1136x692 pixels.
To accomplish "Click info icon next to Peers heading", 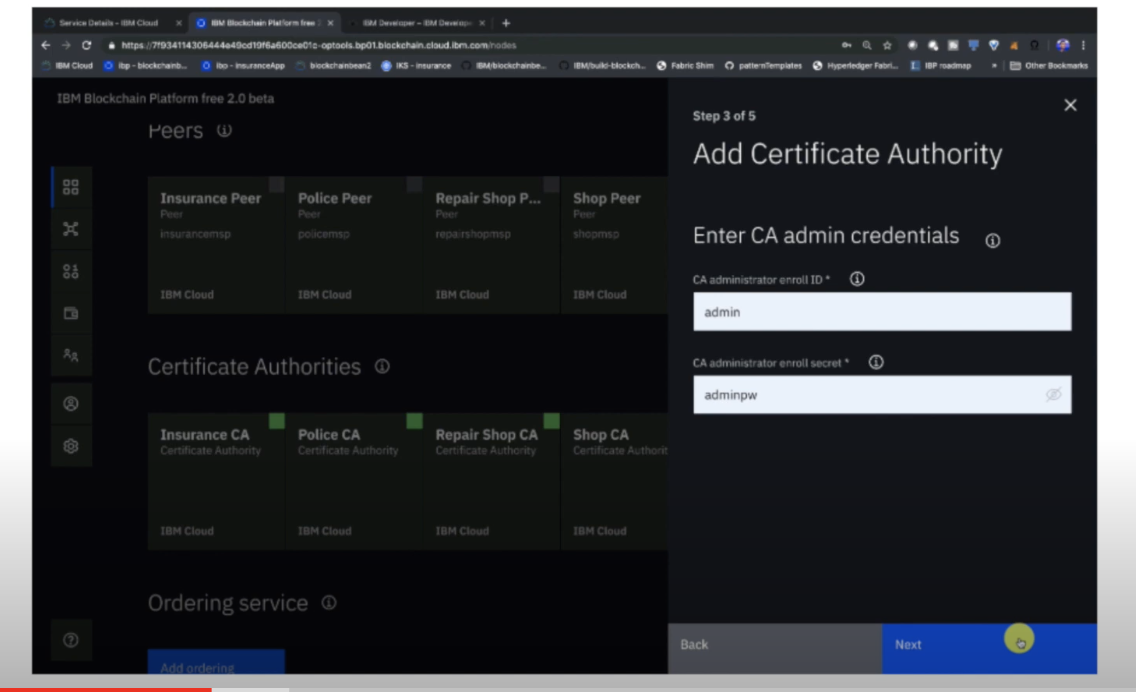I will click(x=225, y=130).
